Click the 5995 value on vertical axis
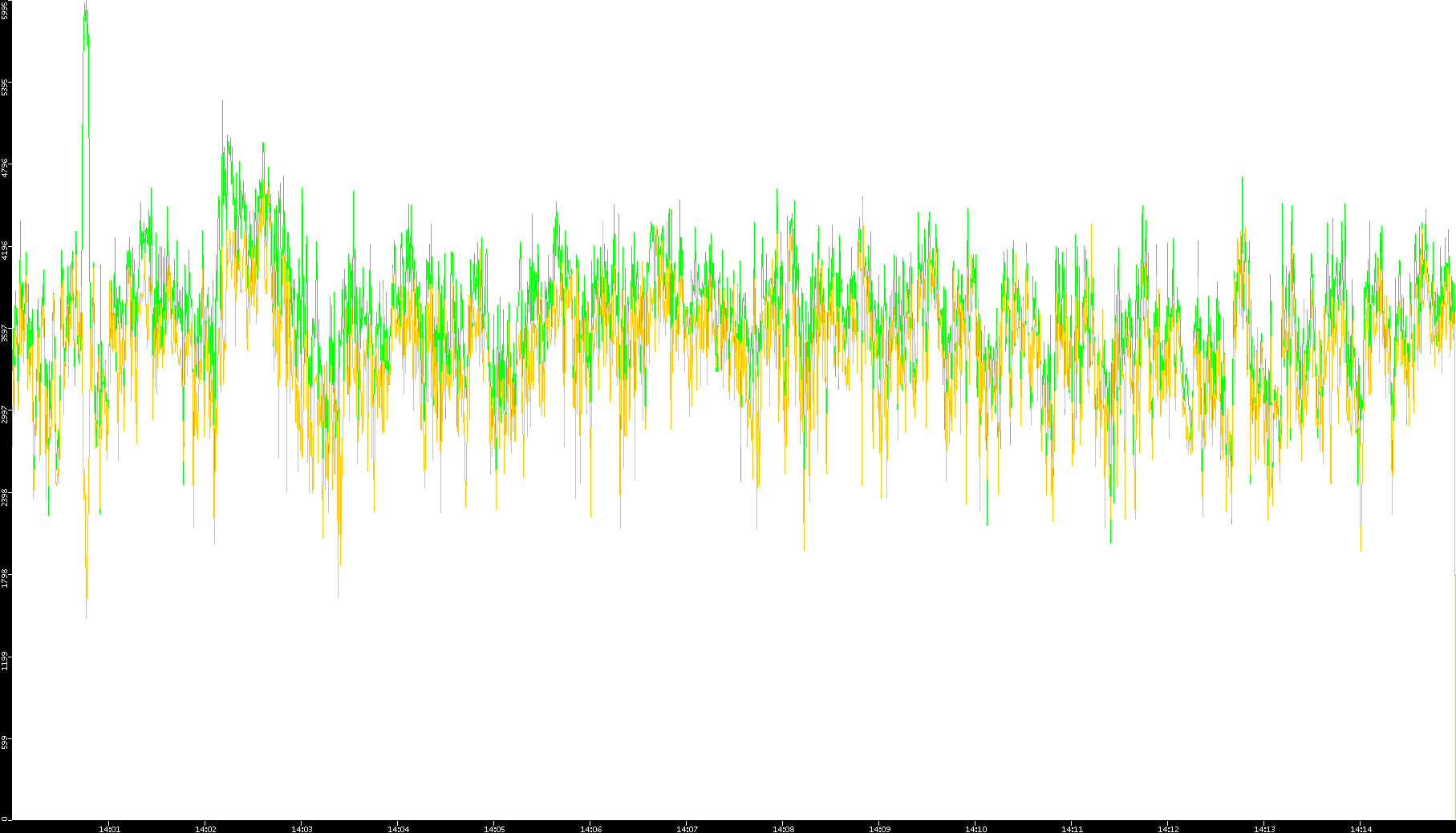Image resolution: width=1456 pixels, height=833 pixels. click(x=5, y=10)
